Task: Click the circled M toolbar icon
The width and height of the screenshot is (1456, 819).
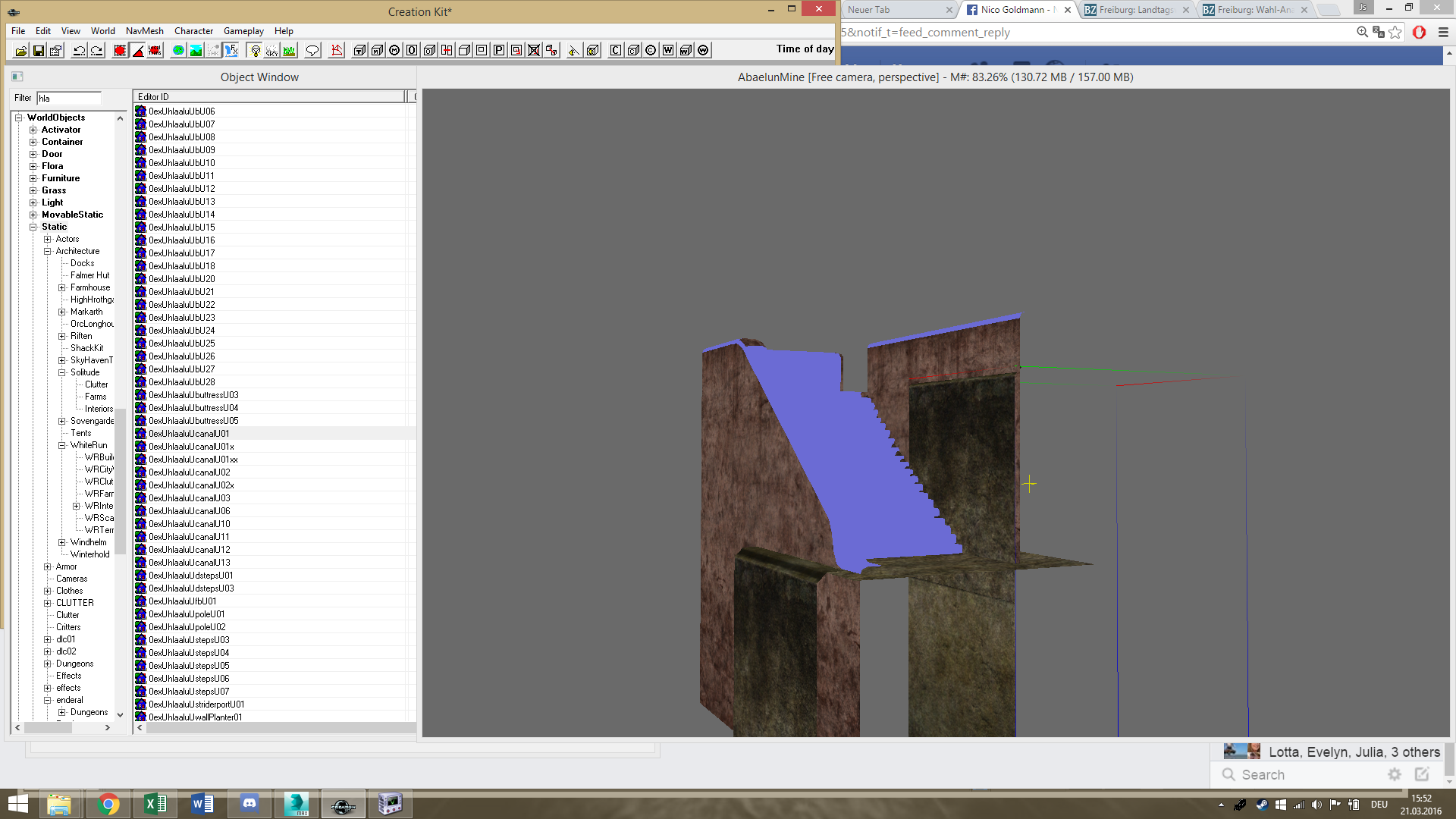Action: coord(394,51)
